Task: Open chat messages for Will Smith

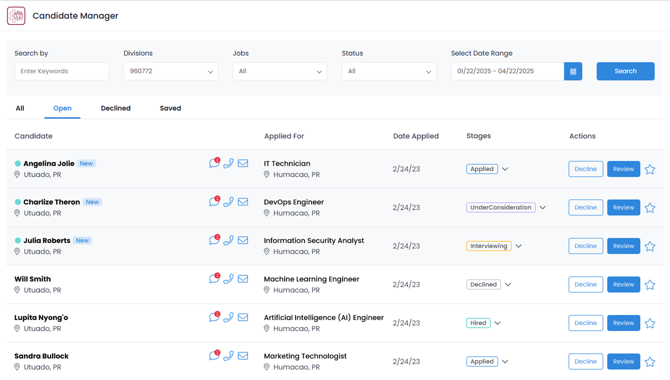Action: tap(214, 278)
